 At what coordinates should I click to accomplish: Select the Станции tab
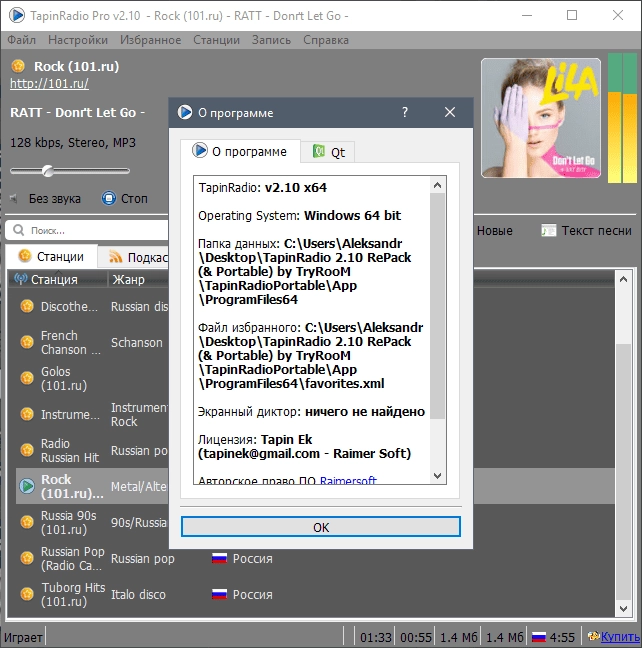52,257
